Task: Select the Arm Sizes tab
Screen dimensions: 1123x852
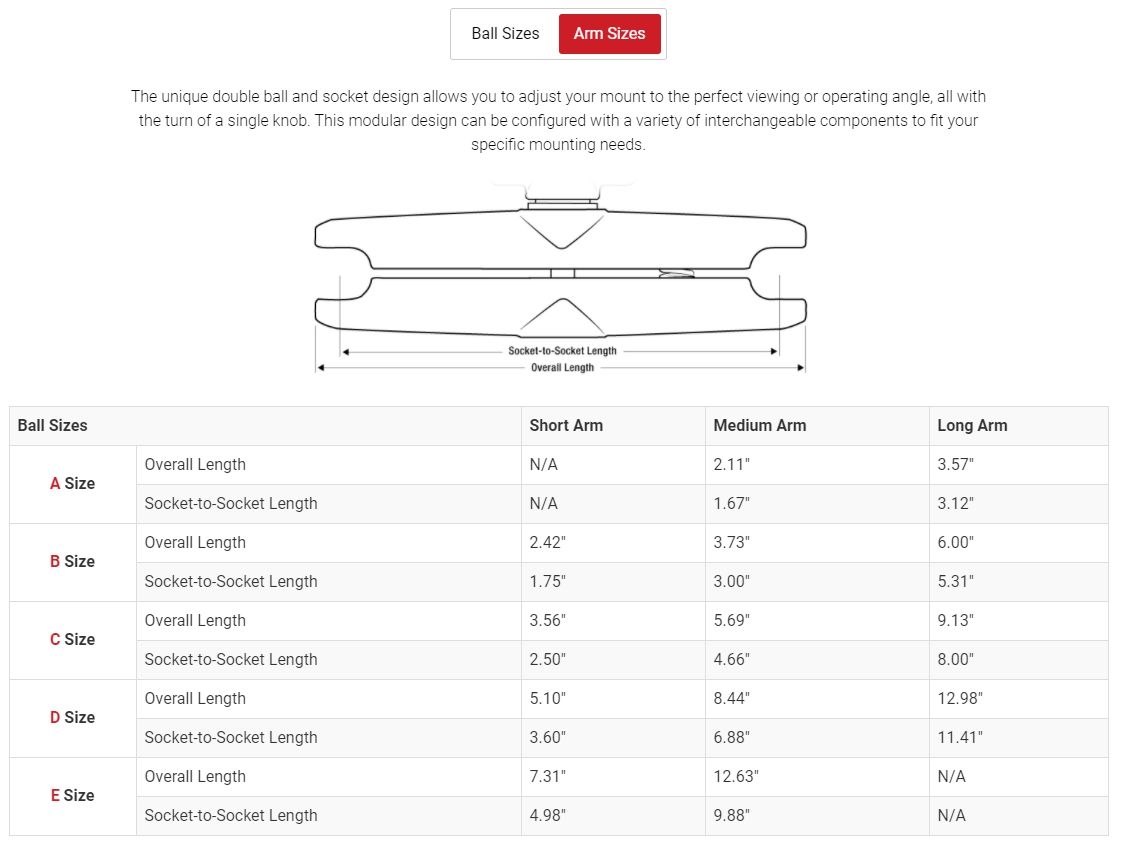Action: click(609, 34)
